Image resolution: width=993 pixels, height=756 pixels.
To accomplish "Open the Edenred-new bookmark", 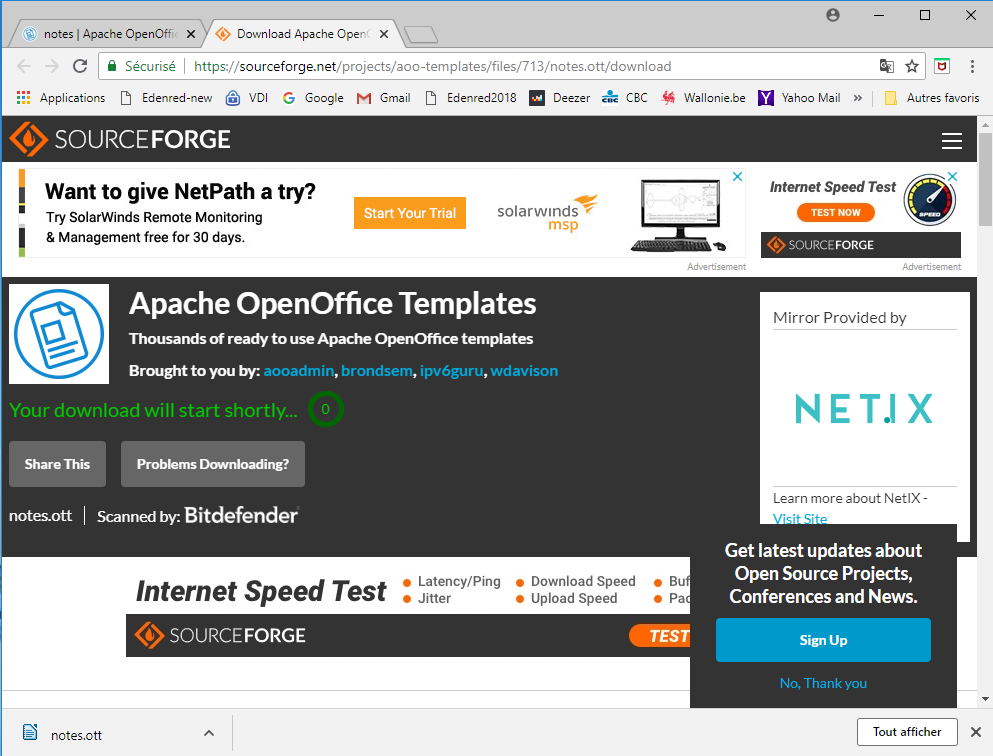I will coord(166,98).
